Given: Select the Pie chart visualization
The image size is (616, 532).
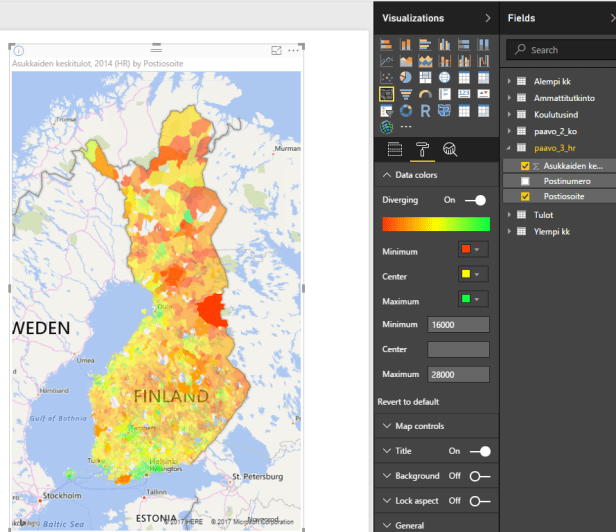Looking at the screenshot, I should (406, 77).
